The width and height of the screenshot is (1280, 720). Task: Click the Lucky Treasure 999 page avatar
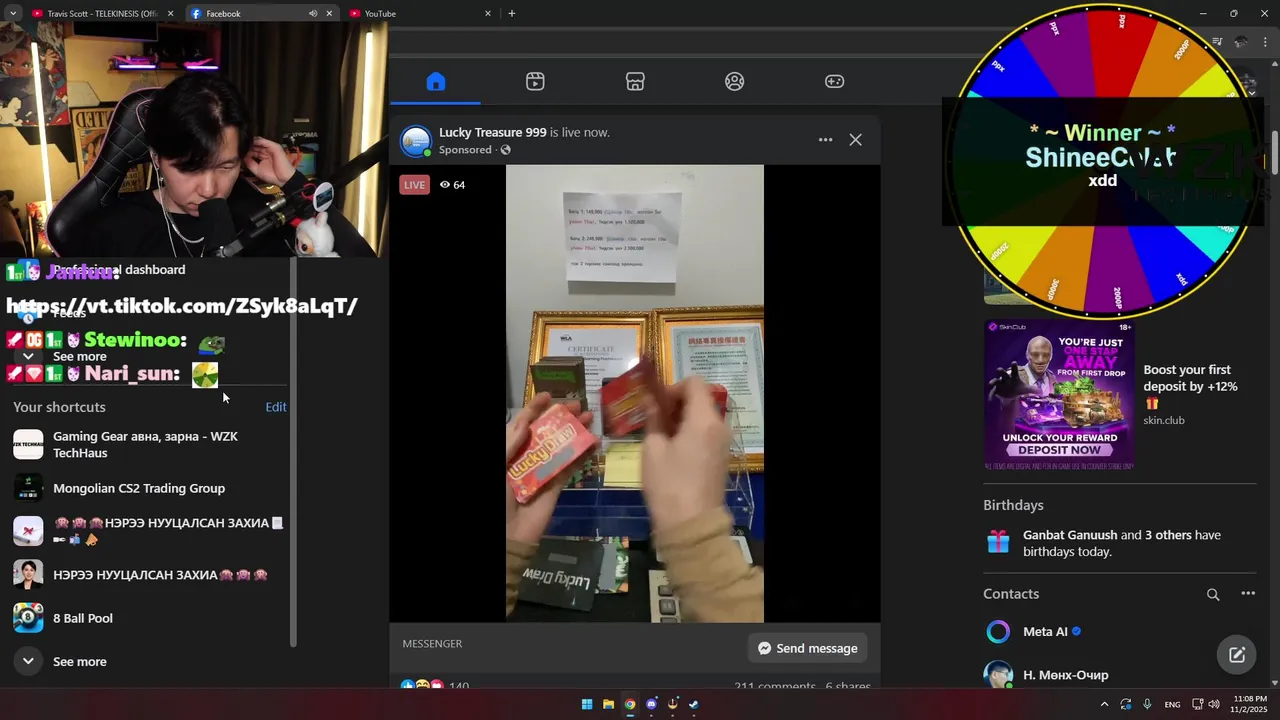coord(416,141)
